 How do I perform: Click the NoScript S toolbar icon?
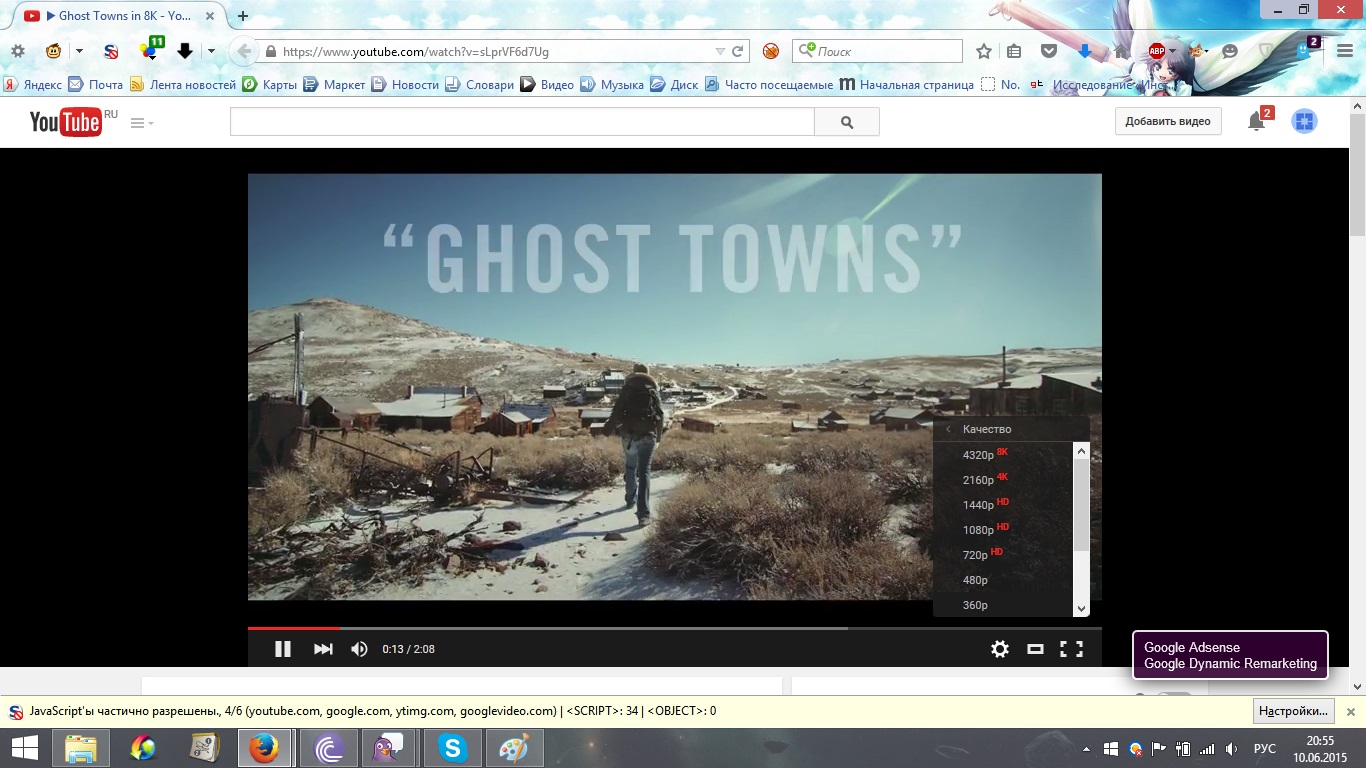112,51
